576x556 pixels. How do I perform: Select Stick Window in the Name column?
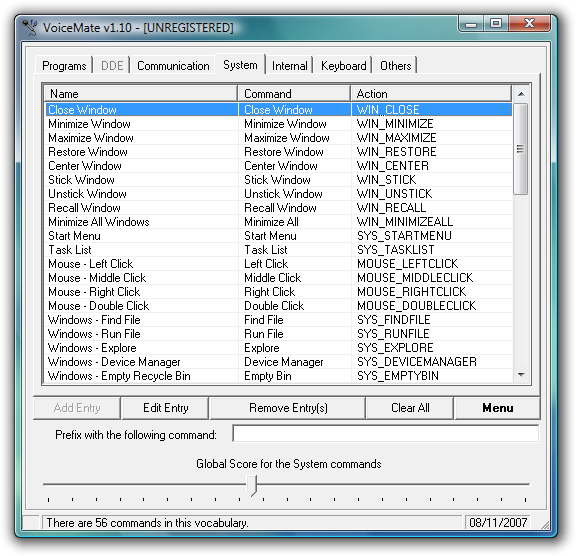81,180
